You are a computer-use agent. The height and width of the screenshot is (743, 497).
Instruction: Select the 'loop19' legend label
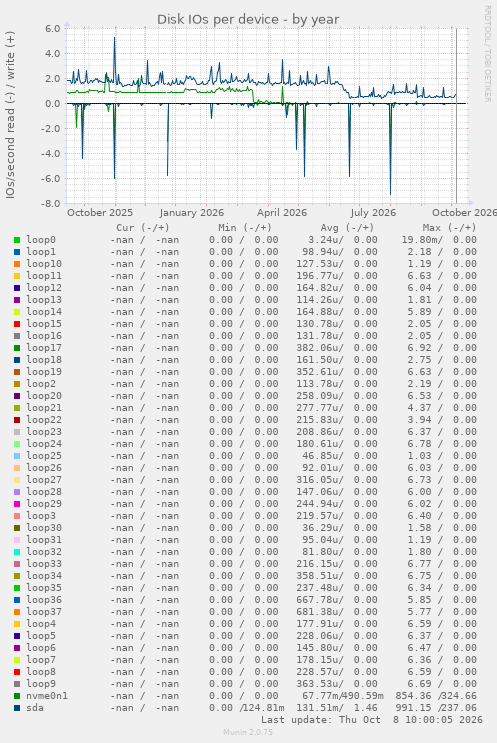(x=44, y=372)
